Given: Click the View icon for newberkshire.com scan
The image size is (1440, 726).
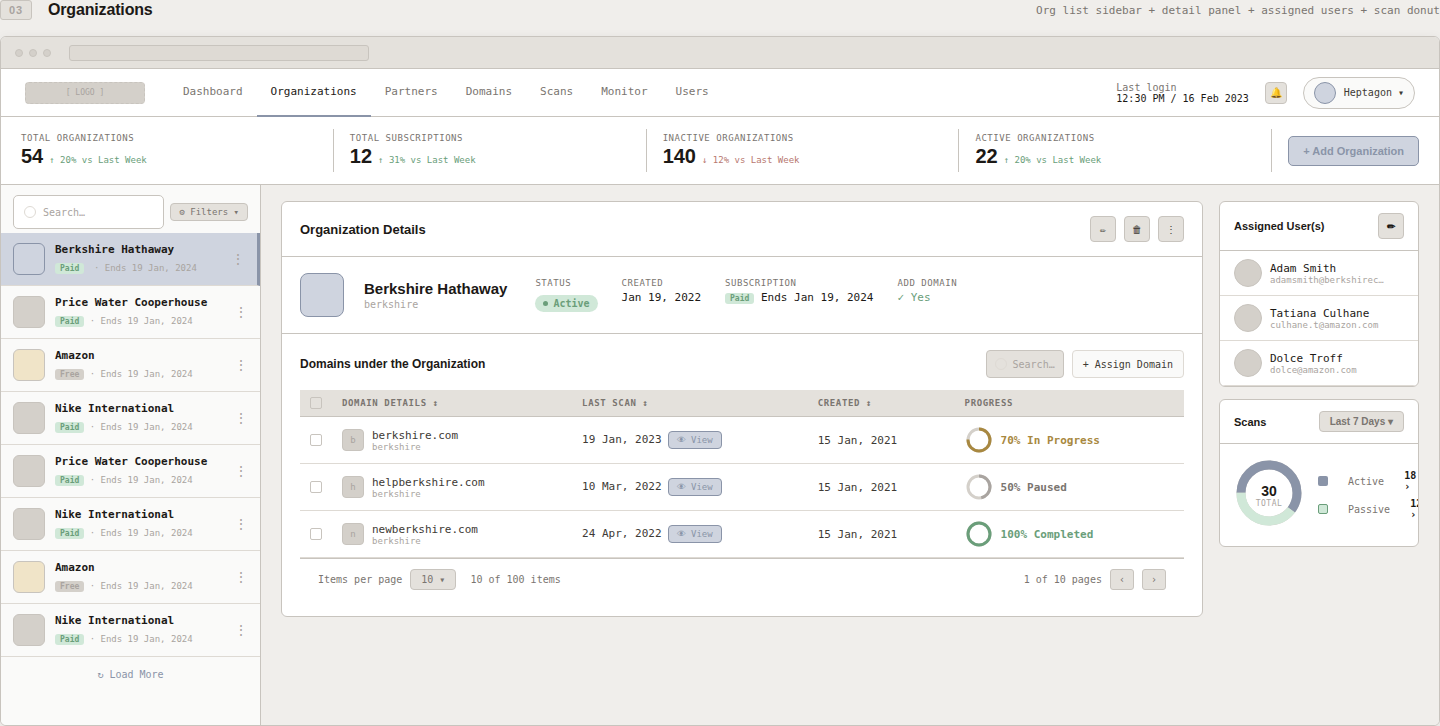Looking at the screenshot, I should [x=694, y=533].
